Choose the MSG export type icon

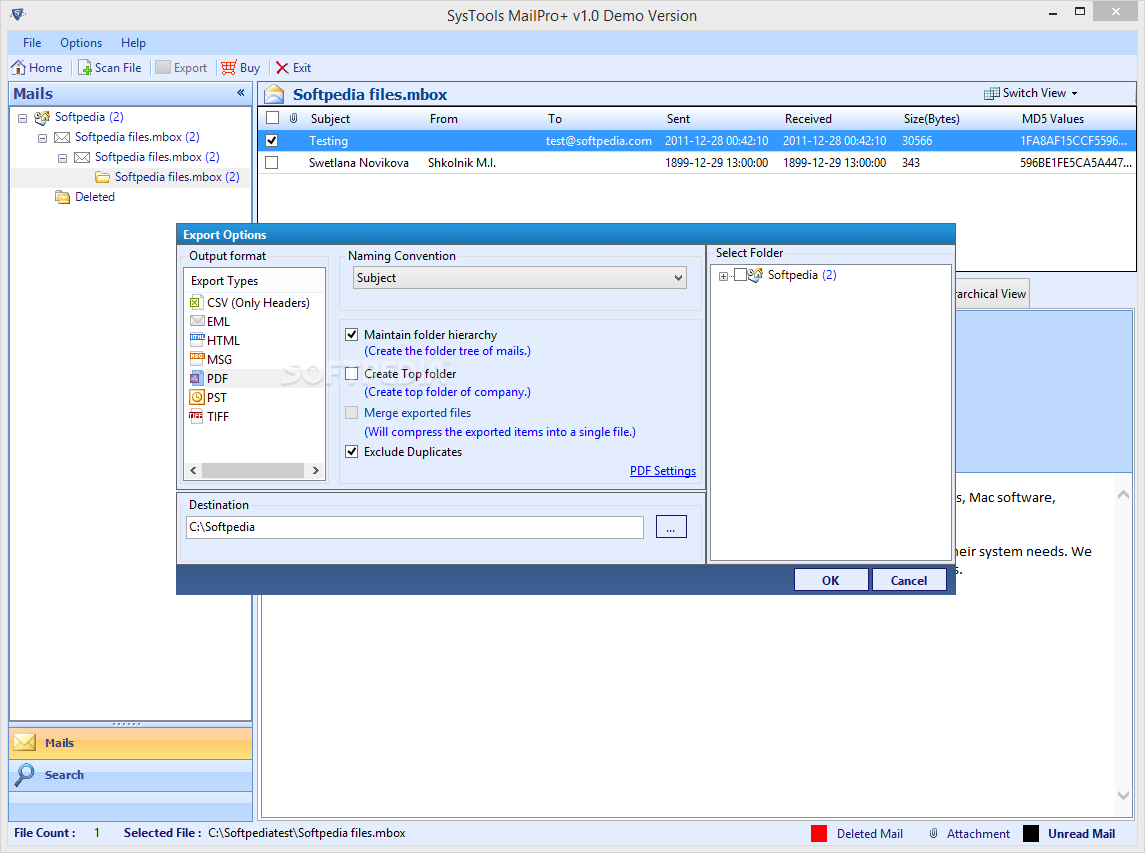click(196, 359)
